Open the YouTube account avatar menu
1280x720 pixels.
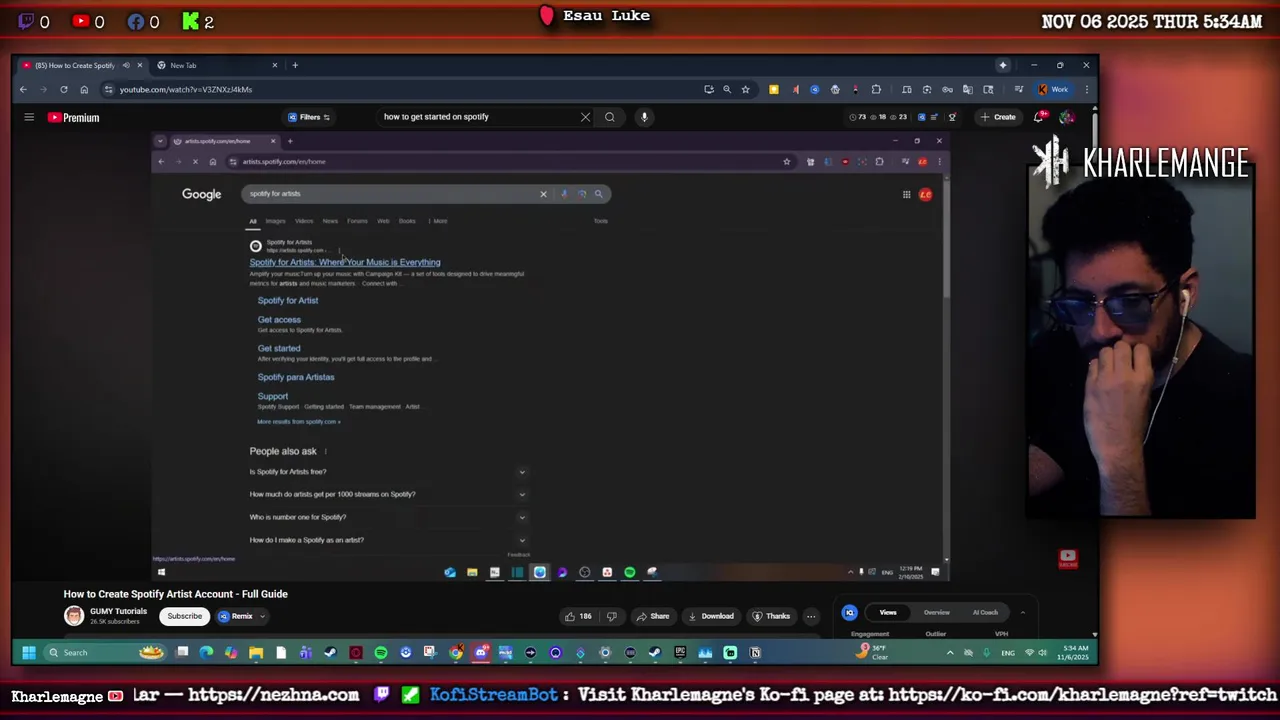click(x=1067, y=117)
